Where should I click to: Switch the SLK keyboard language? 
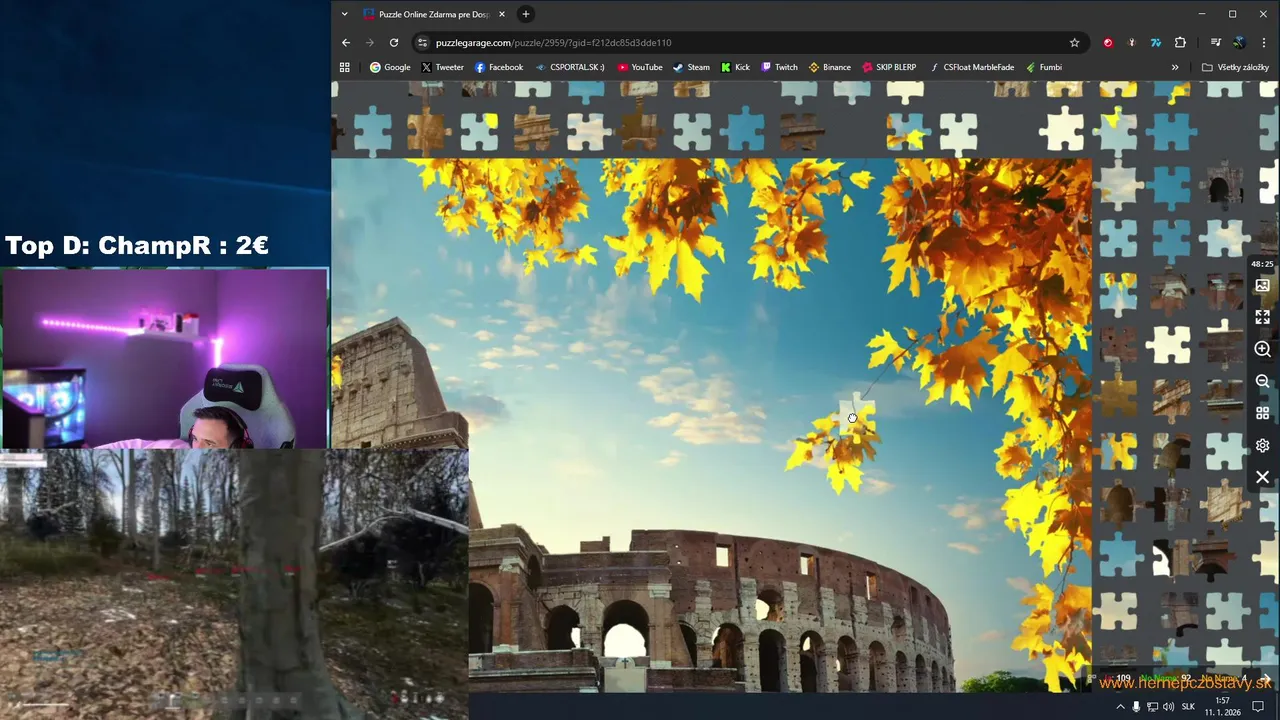click(x=1188, y=706)
